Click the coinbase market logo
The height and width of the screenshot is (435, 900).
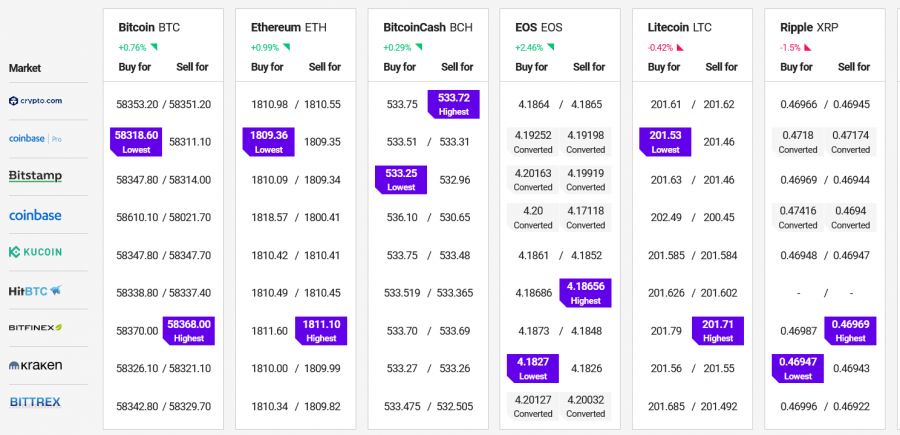tap(35, 216)
